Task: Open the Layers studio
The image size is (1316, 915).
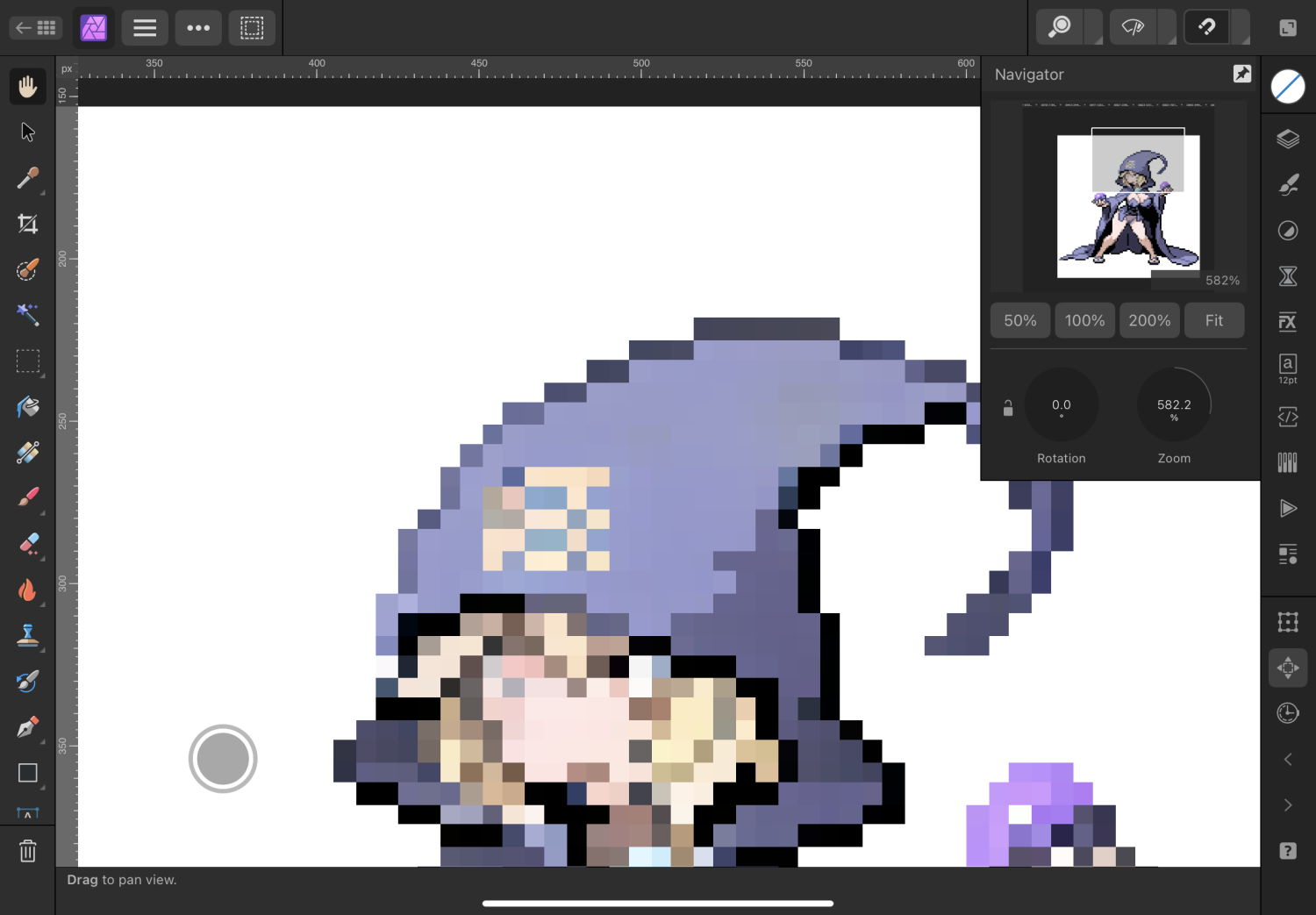Action: tap(1287, 139)
